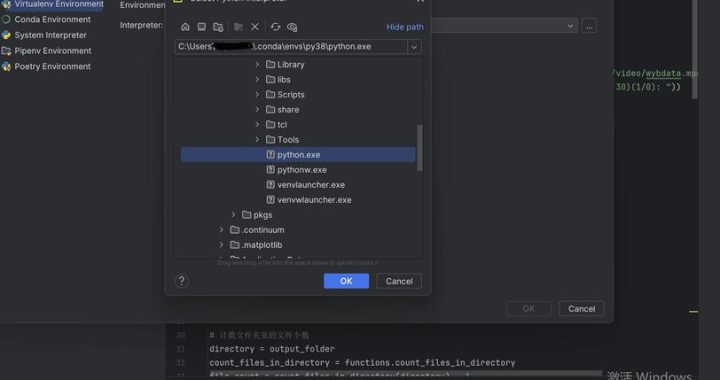Click the Hide path link

pos(405,27)
